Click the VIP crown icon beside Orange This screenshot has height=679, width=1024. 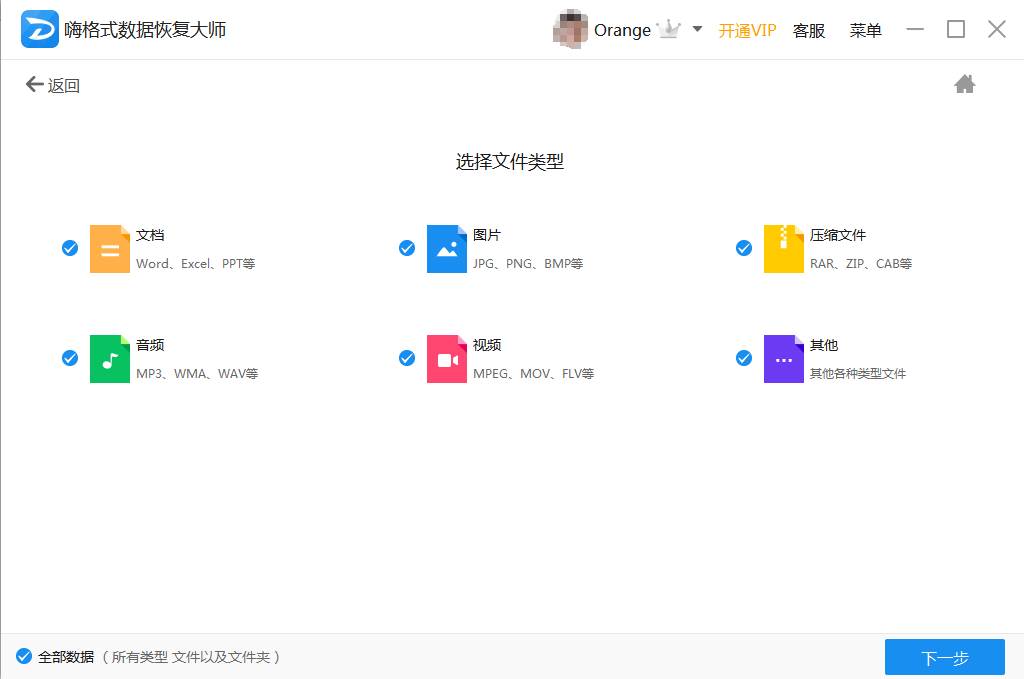pyautogui.click(x=667, y=29)
